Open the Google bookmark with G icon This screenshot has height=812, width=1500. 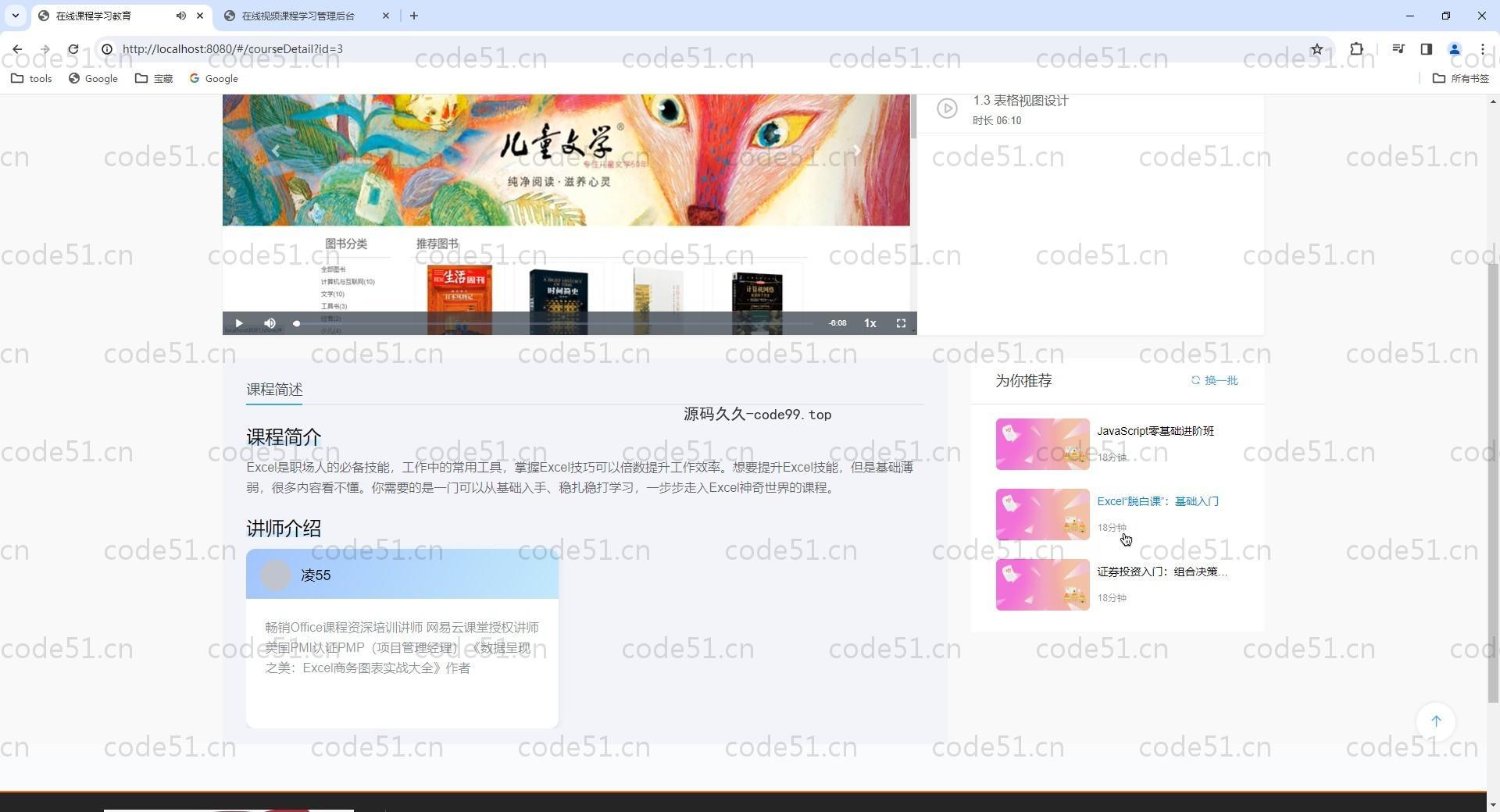[x=213, y=79]
